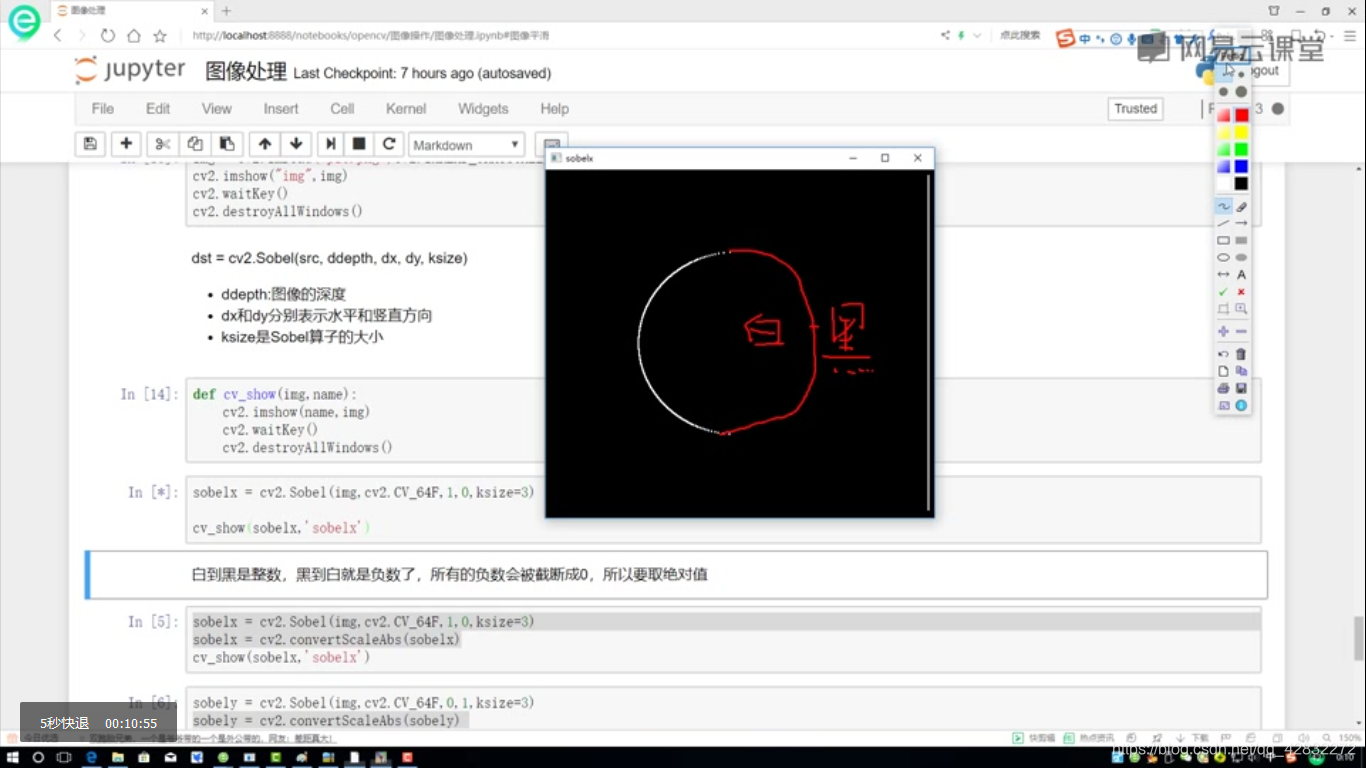Select the solid yellow color swatch
1366x768 pixels.
tap(1241, 132)
